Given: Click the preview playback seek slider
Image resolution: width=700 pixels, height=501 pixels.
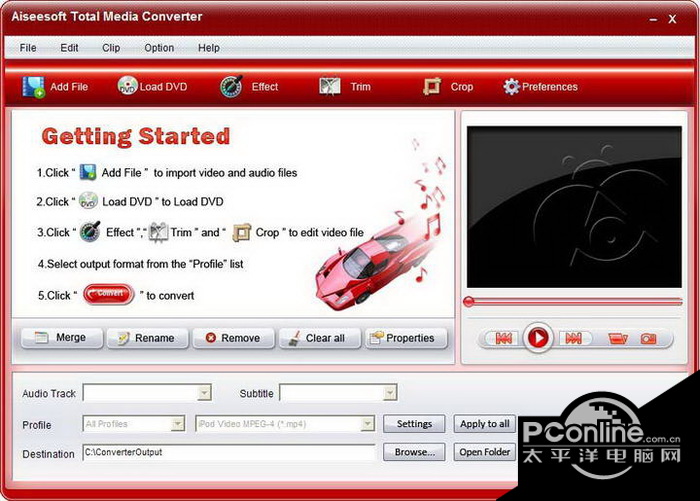Looking at the screenshot, I should (573, 301).
